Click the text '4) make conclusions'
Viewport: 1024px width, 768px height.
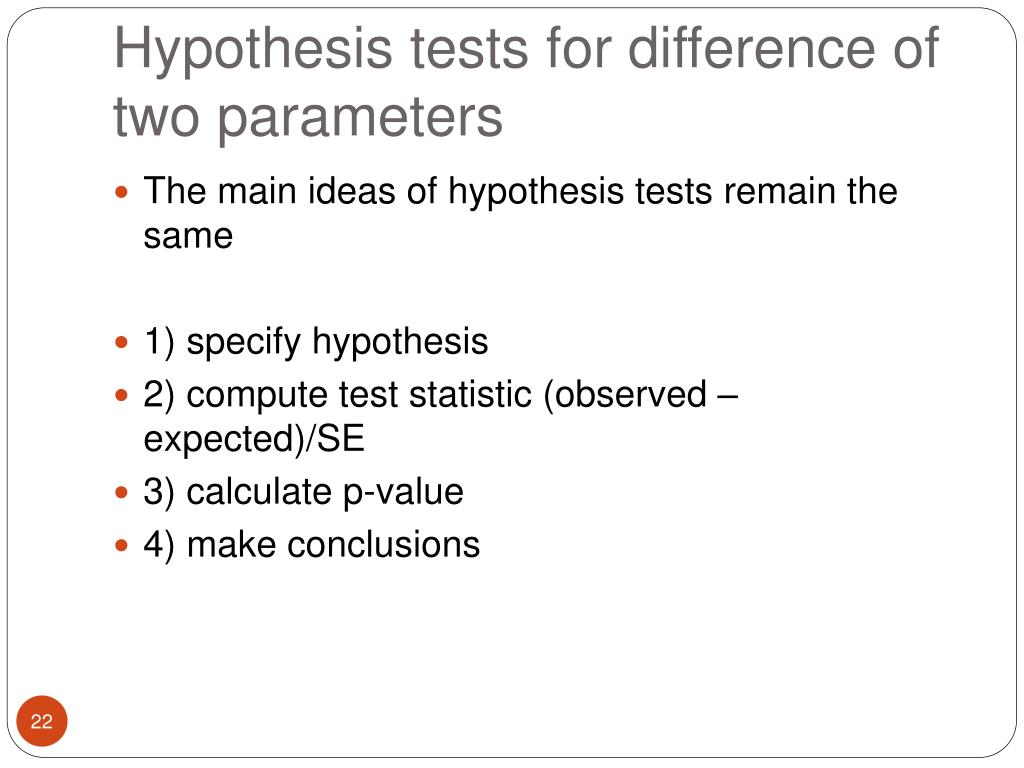[x=312, y=545]
